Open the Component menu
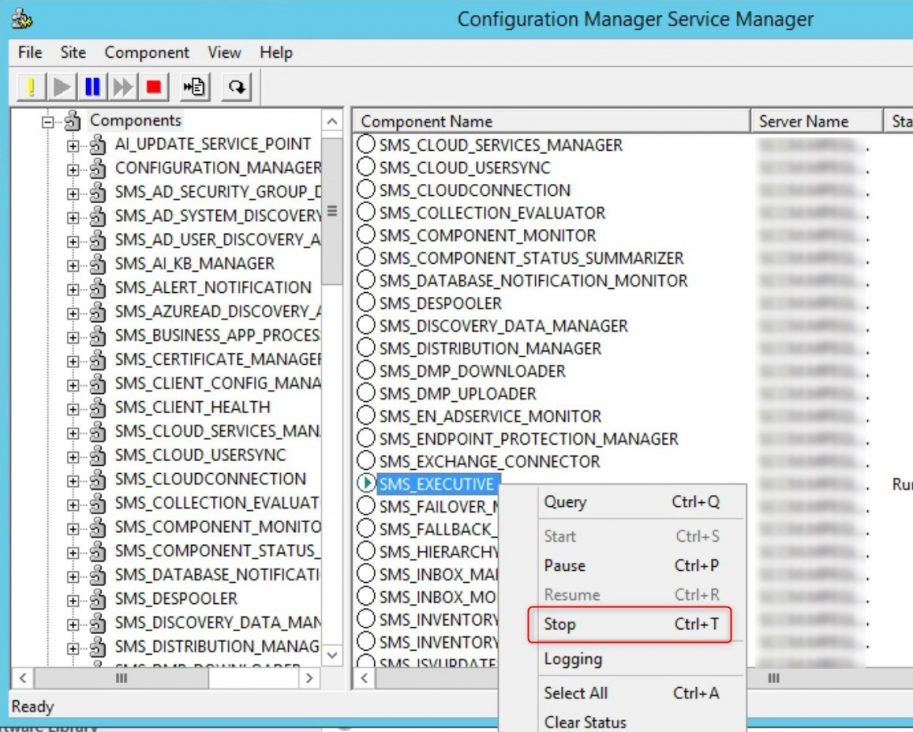 coord(146,52)
